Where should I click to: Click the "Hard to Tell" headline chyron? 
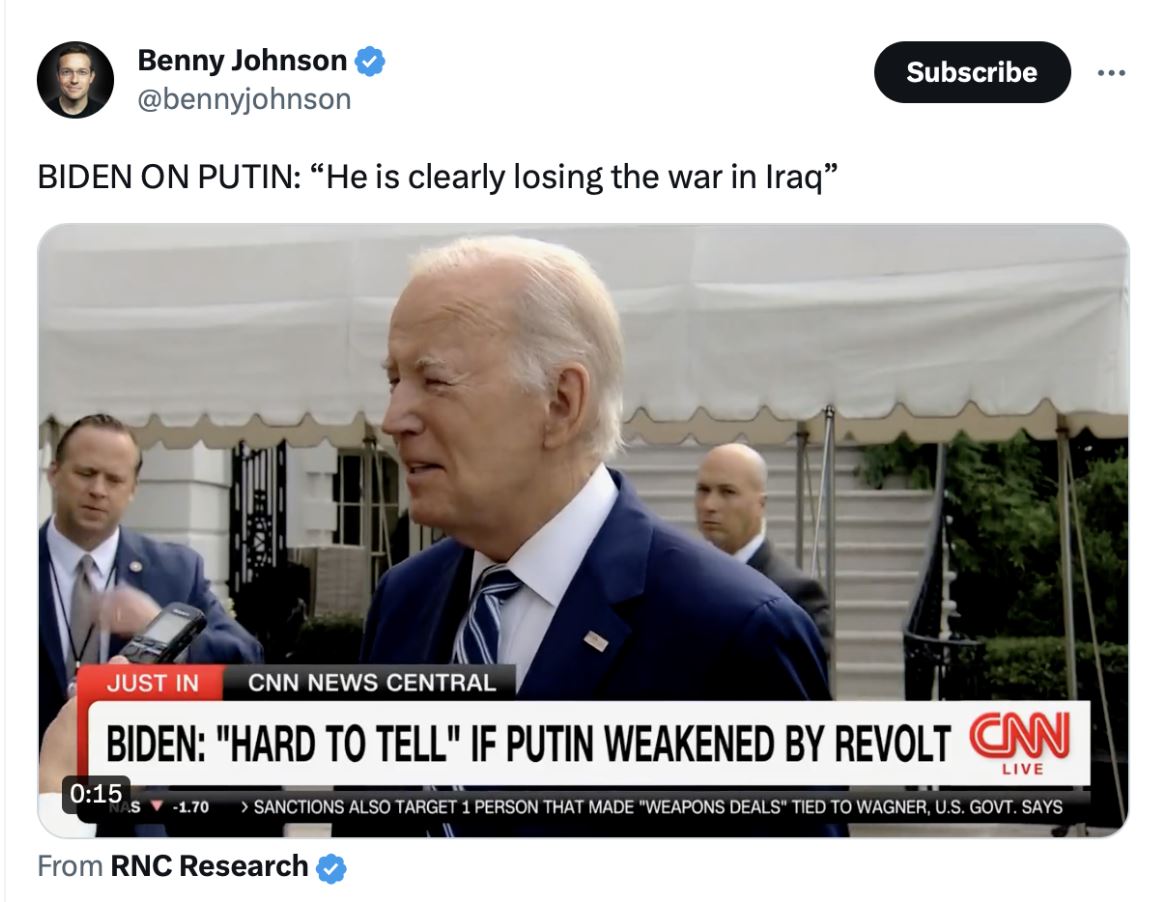[x=528, y=743]
